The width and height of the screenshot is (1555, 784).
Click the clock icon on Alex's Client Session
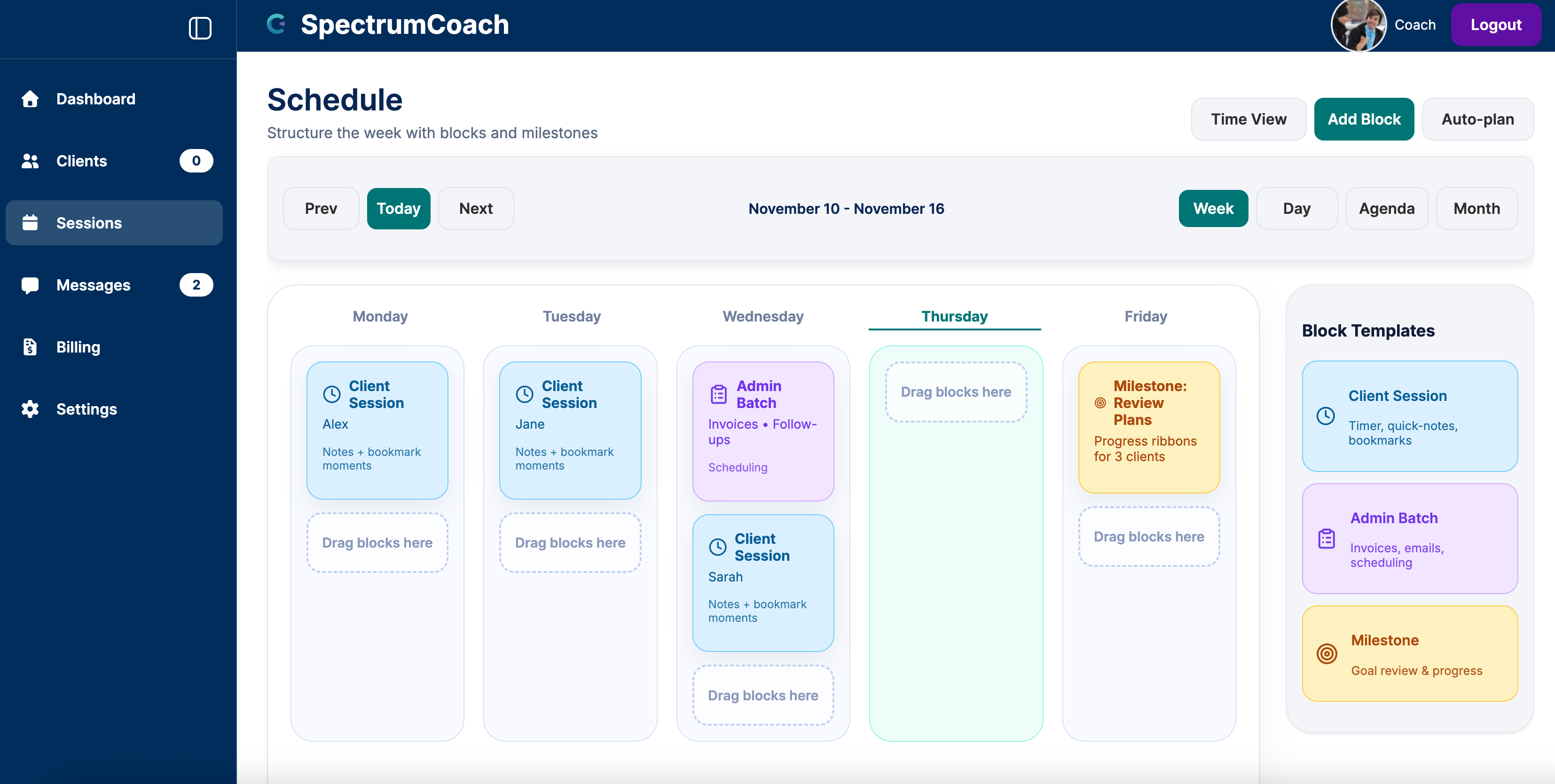332,394
